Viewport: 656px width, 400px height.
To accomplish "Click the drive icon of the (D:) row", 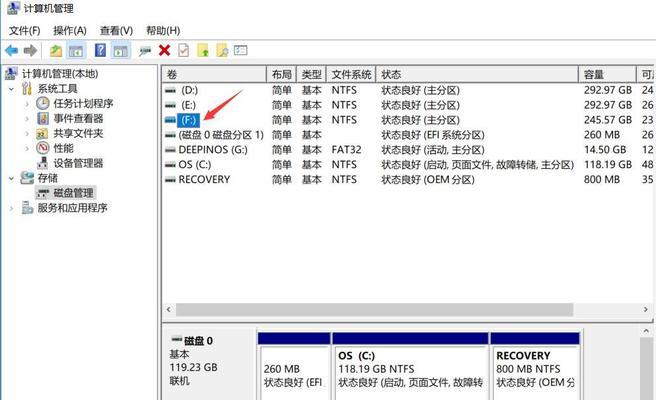I will click(170, 90).
